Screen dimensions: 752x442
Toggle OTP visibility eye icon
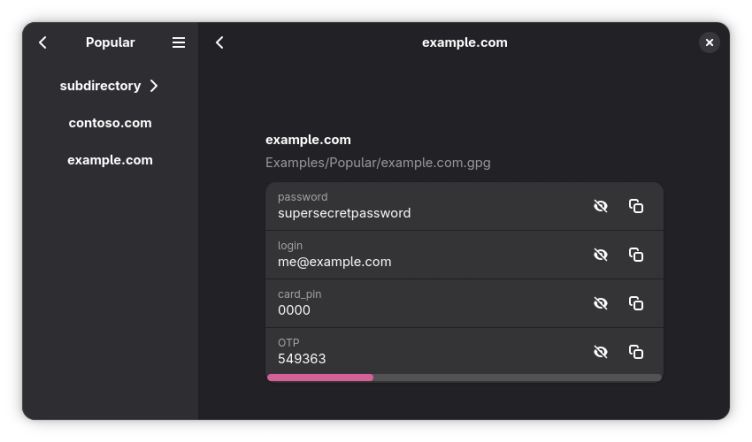(x=600, y=352)
